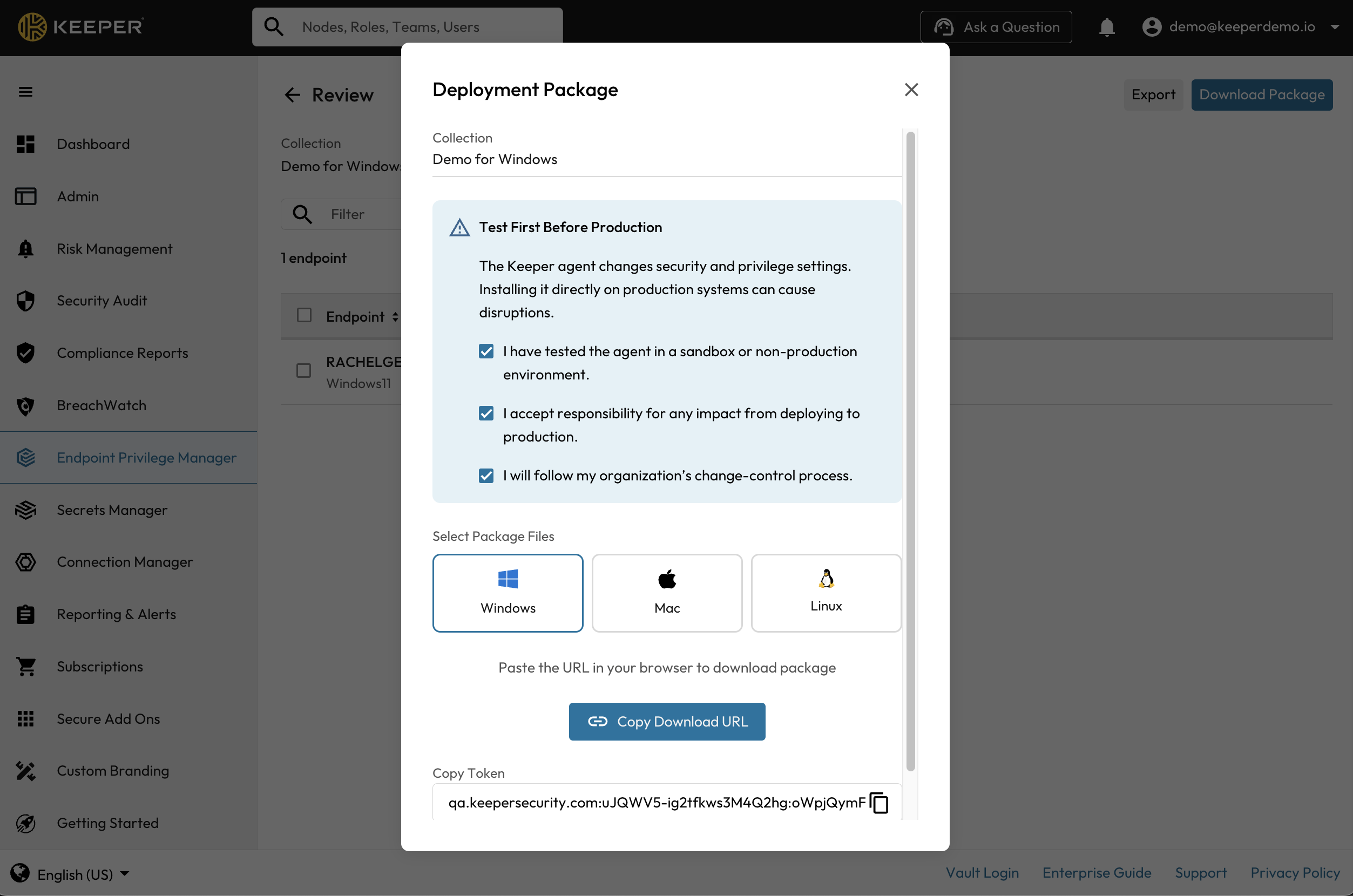This screenshot has height=896, width=1353.
Task: Select the Windows package tile
Action: pyautogui.click(x=508, y=593)
